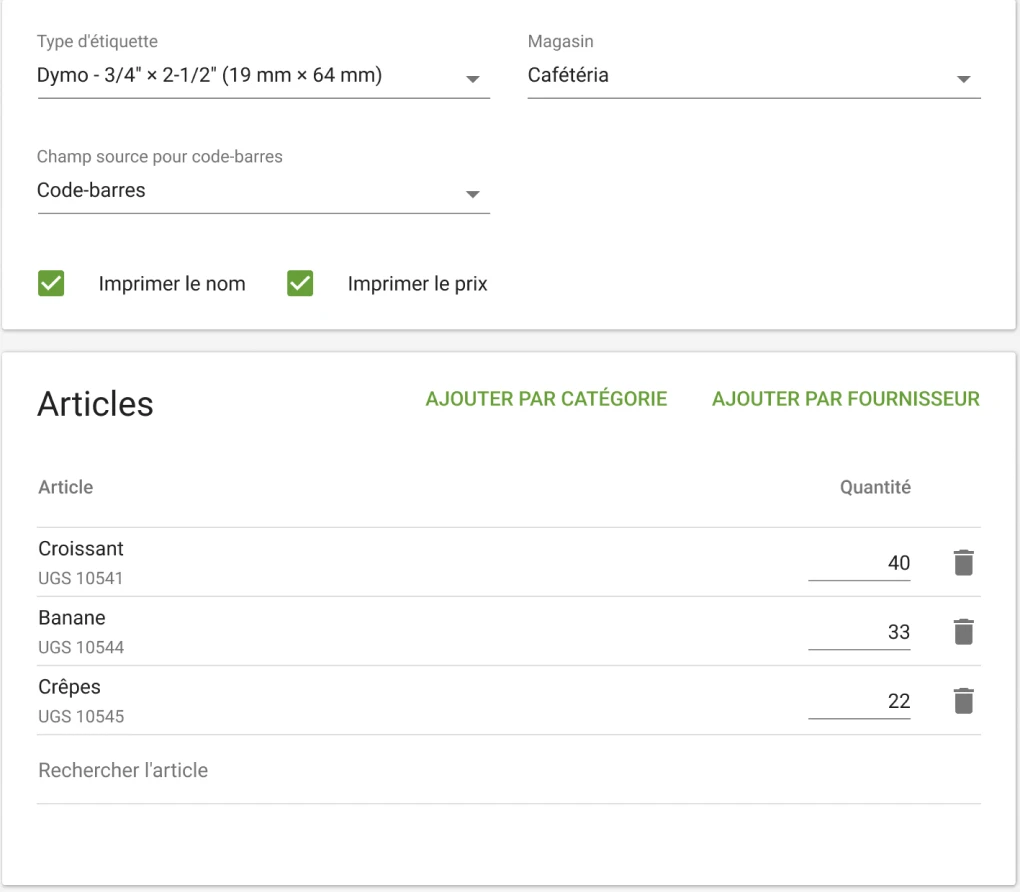1020x892 pixels.
Task: Click Ajouter par fournisseur button
Action: click(x=845, y=399)
